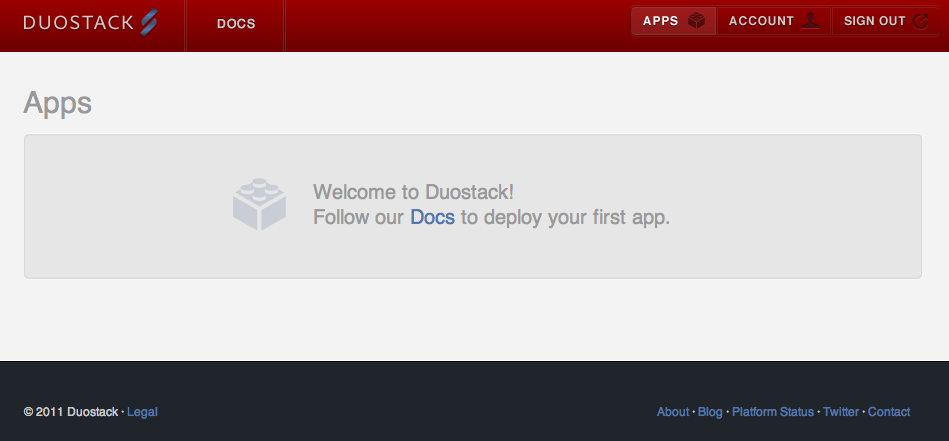Click the Duostack stacked-S logo icon
This screenshot has width=949, height=441.
(x=149, y=22)
